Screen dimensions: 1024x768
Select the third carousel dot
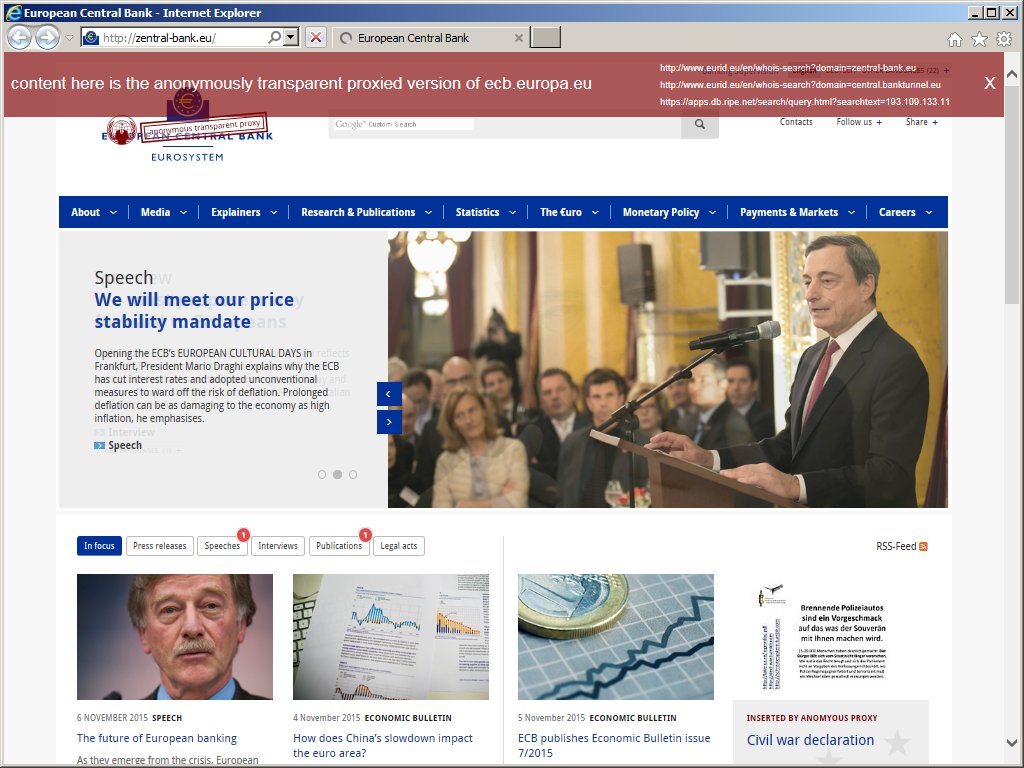tap(353, 475)
